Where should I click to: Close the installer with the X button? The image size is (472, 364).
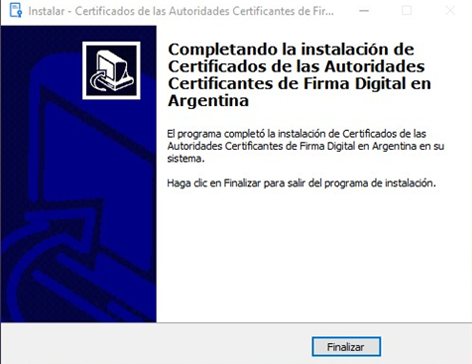click(x=450, y=11)
